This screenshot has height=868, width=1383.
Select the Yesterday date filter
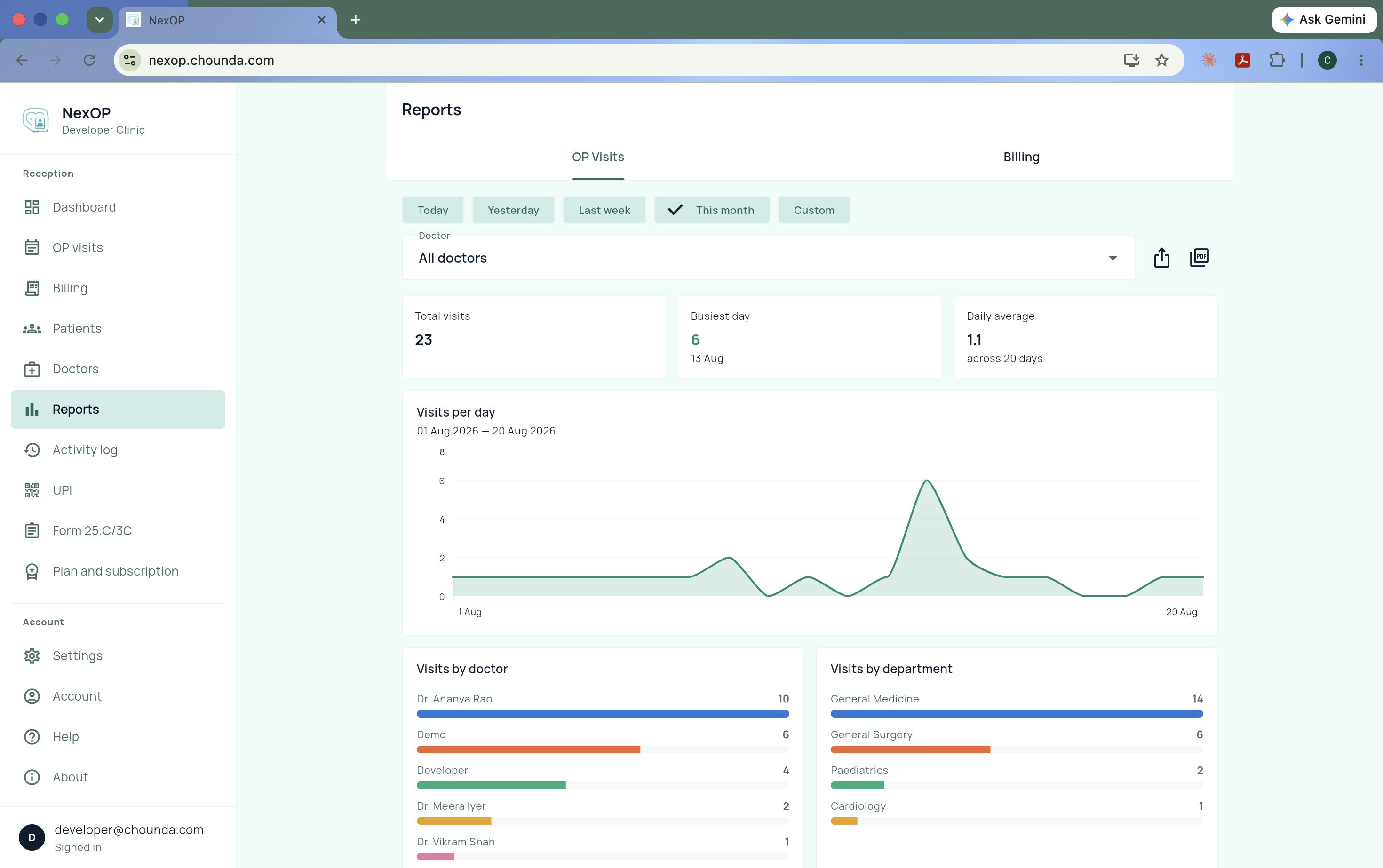coord(513,210)
